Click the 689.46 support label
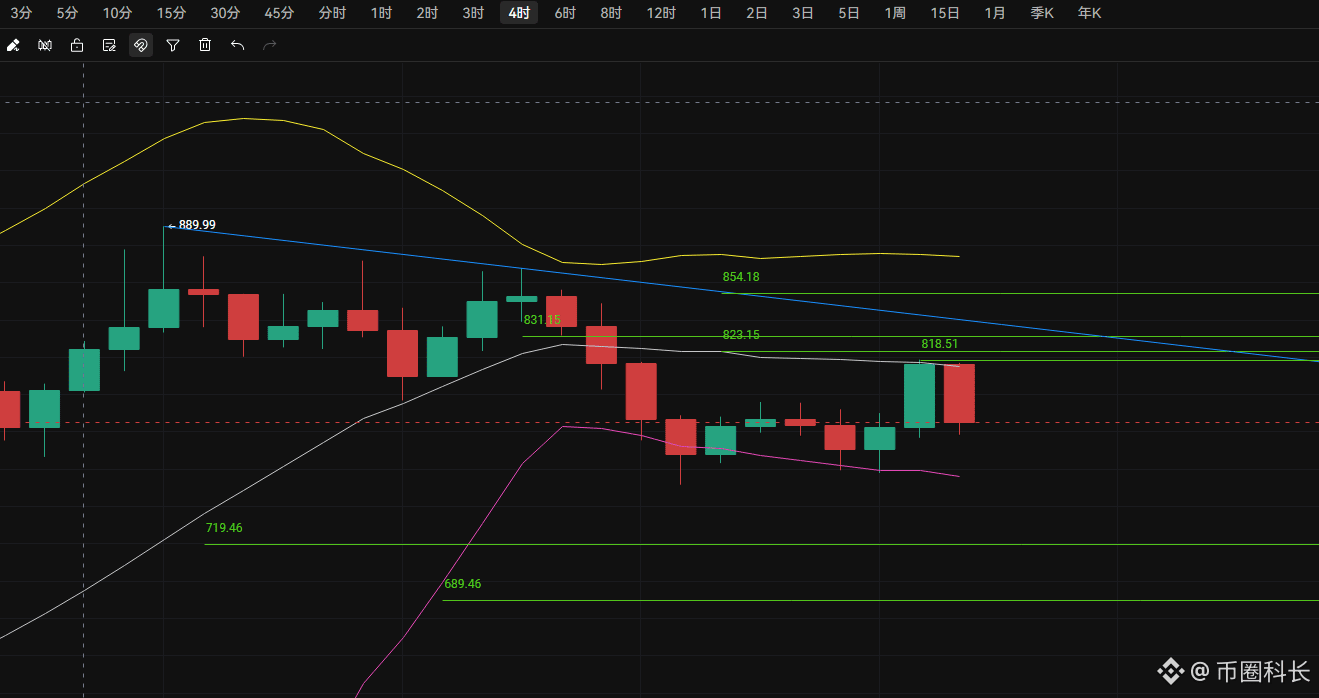The image size is (1319, 698). point(462,584)
